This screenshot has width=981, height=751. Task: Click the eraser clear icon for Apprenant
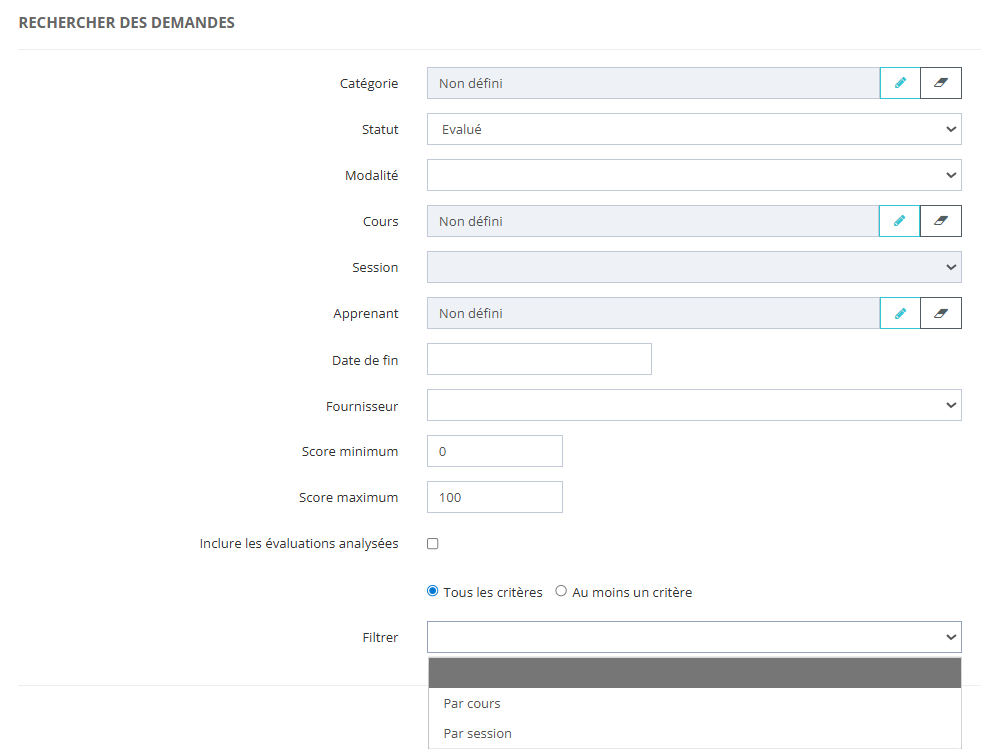(941, 313)
